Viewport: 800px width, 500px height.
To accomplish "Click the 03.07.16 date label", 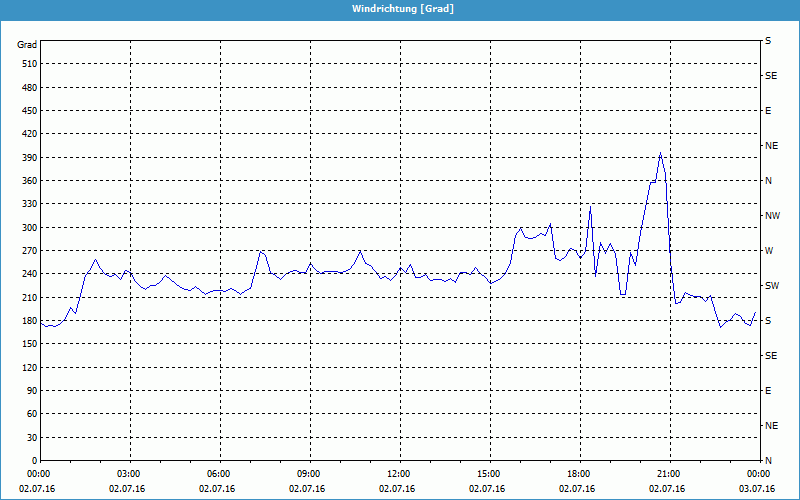I will coord(758,489).
